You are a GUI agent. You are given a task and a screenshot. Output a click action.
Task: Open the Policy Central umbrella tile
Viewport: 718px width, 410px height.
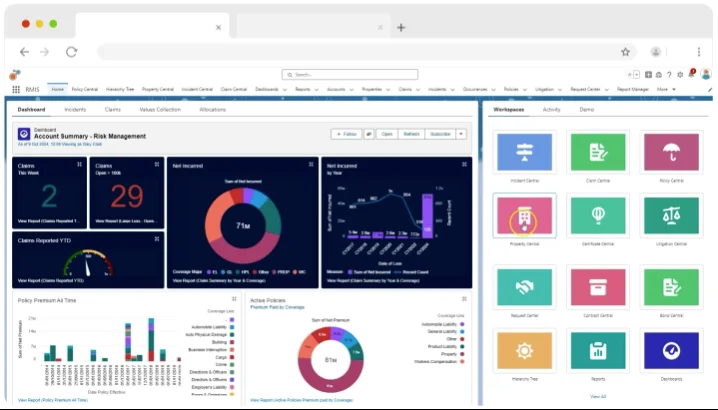(x=671, y=152)
